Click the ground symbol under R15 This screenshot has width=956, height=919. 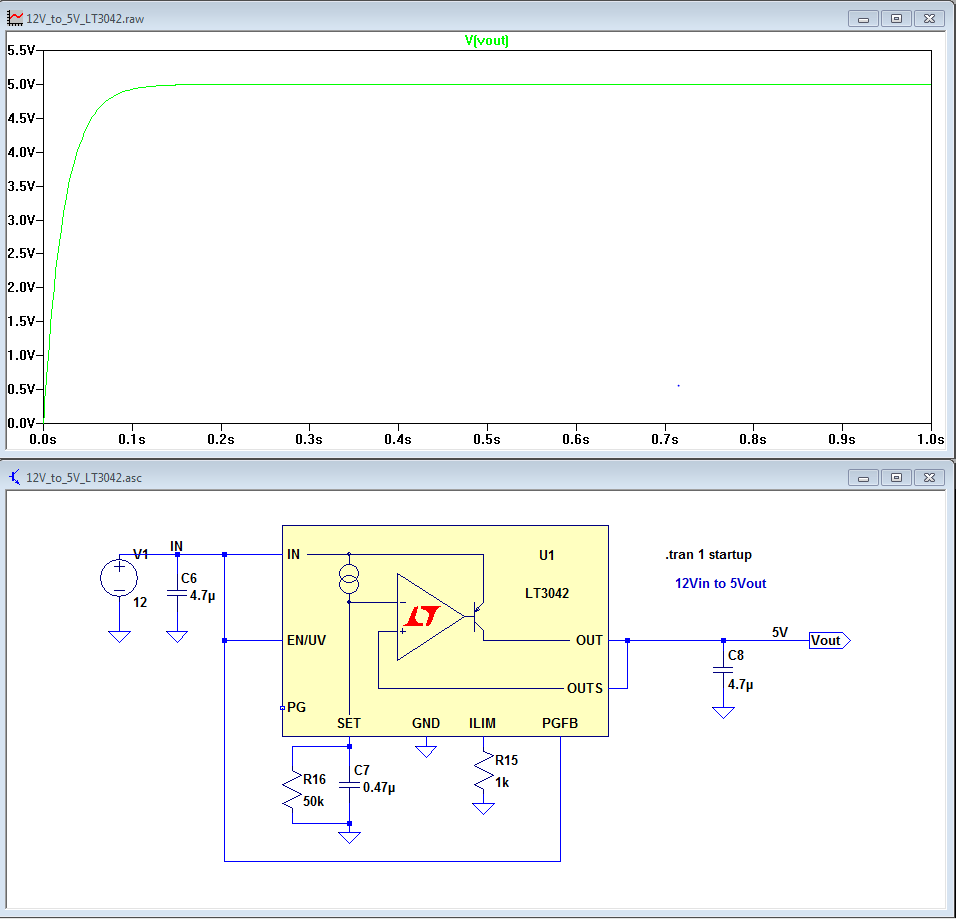click(x=483, y=809)
